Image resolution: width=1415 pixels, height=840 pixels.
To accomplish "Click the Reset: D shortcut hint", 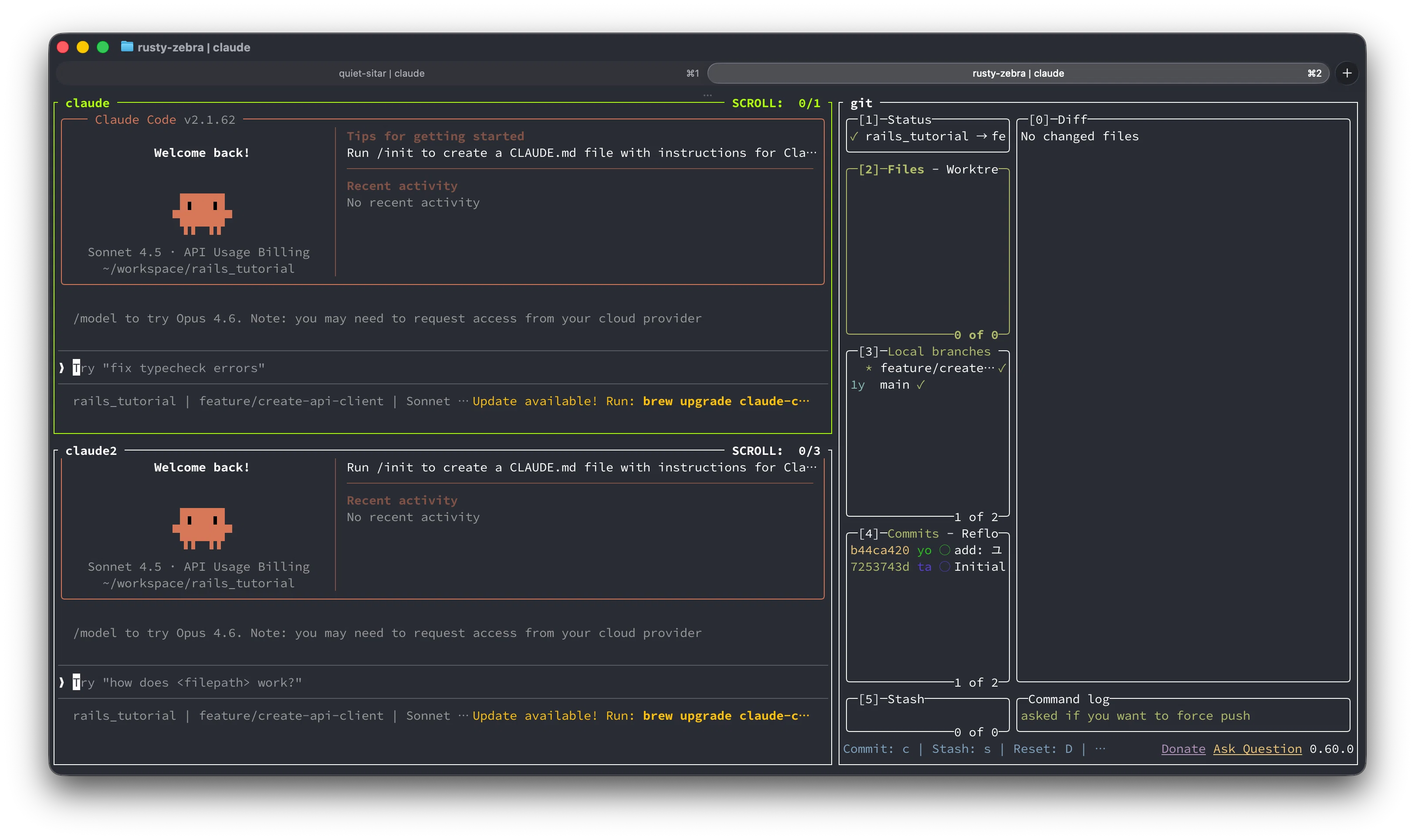I will [1043, 749].
